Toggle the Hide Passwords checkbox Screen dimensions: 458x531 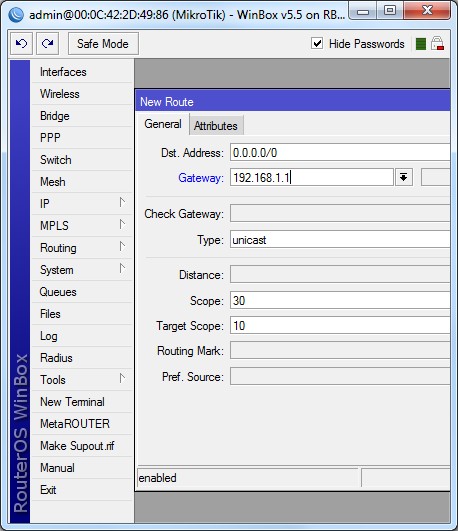point(317,43)
